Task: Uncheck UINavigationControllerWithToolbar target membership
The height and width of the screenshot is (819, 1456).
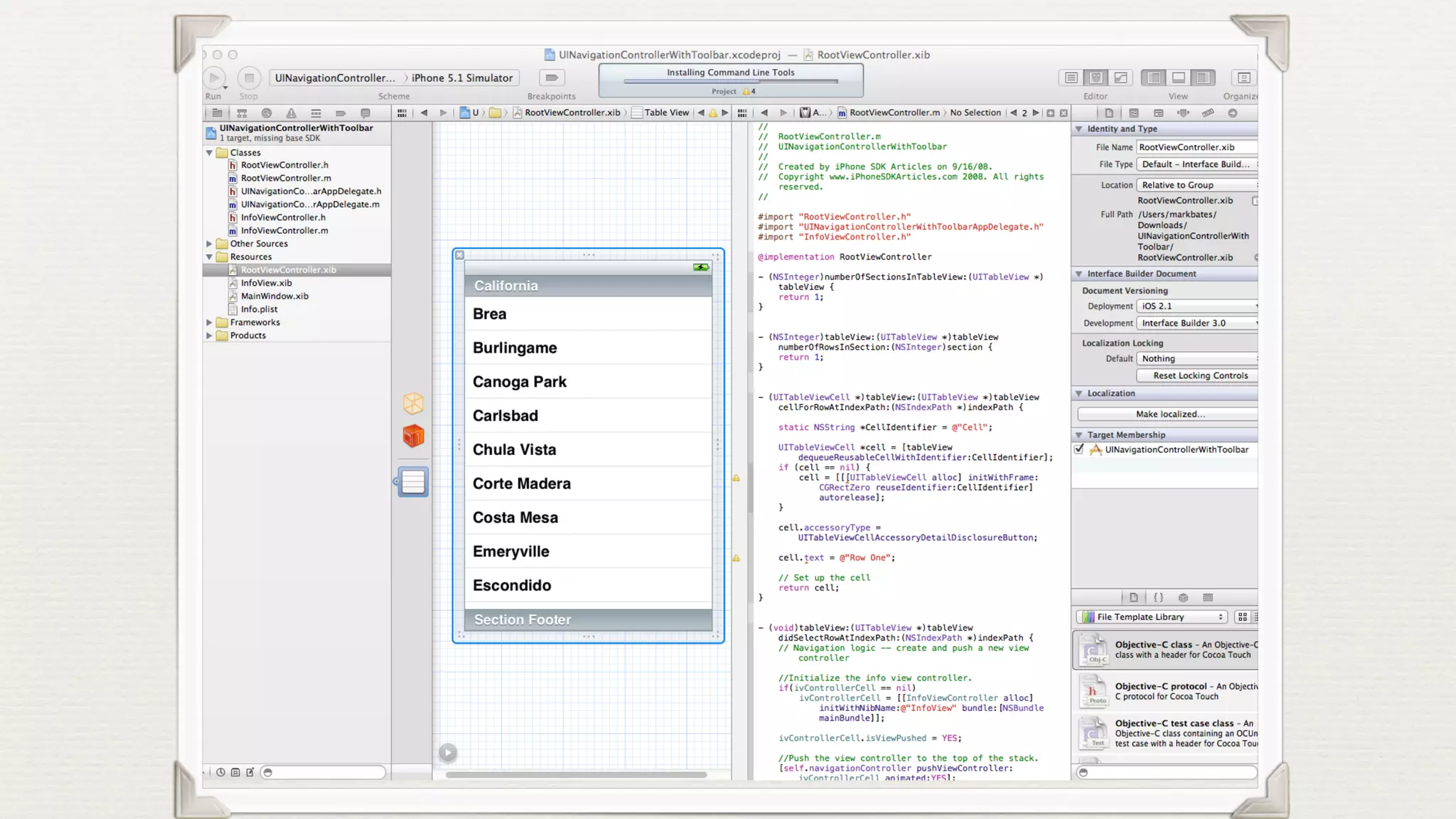Action: pos(1079,449)
